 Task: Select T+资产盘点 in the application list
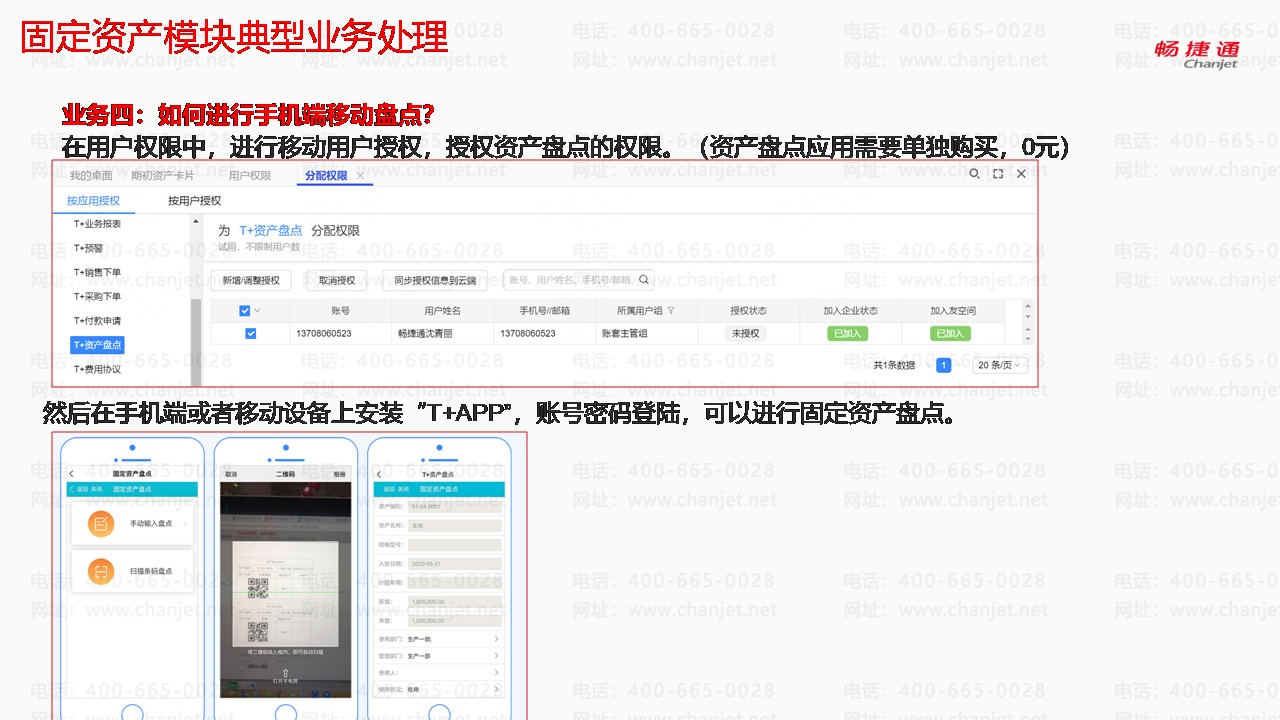click(x=98, y=345)
